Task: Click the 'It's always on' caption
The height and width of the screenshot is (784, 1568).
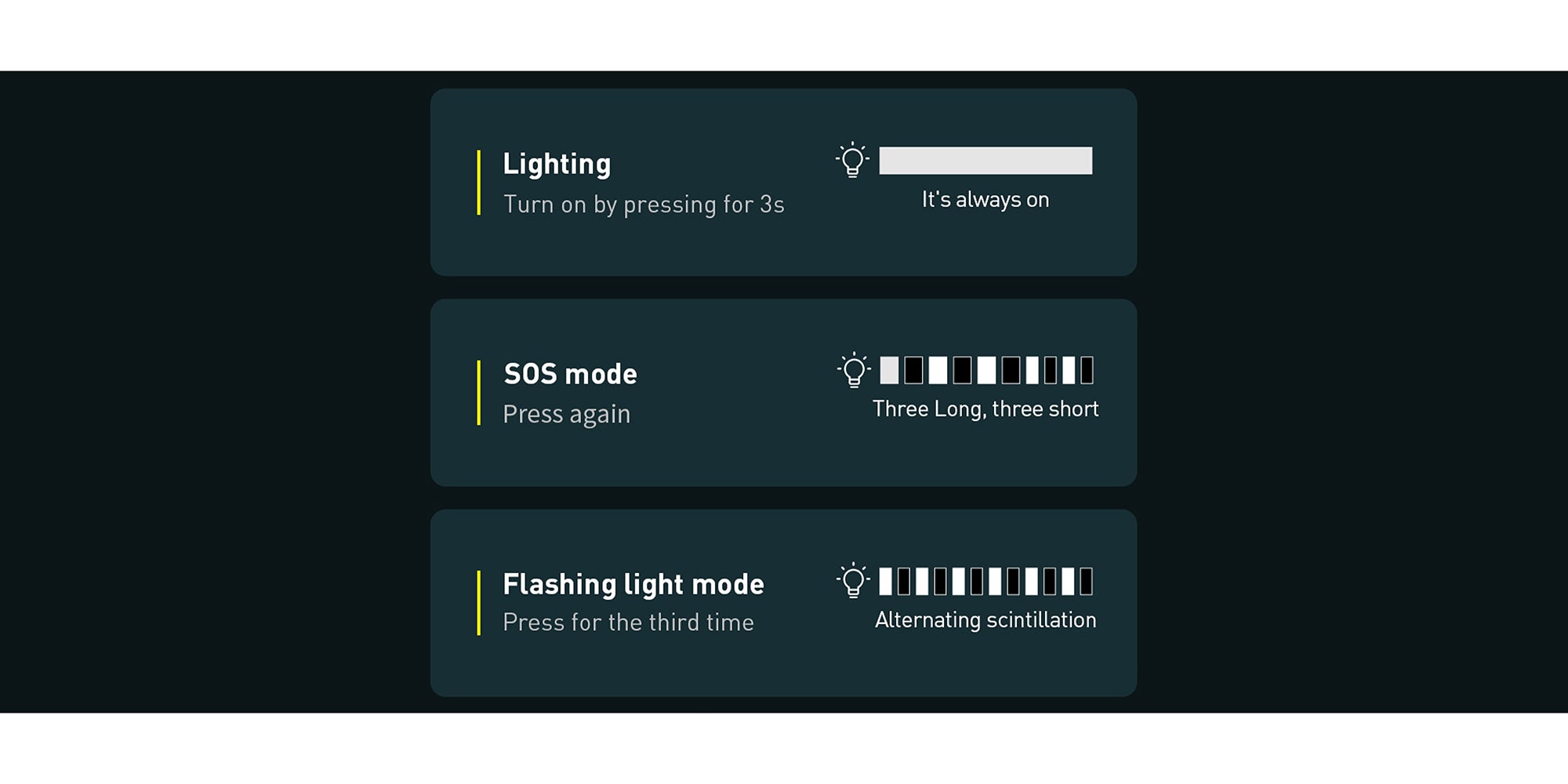Action: [x=985, y=200]
